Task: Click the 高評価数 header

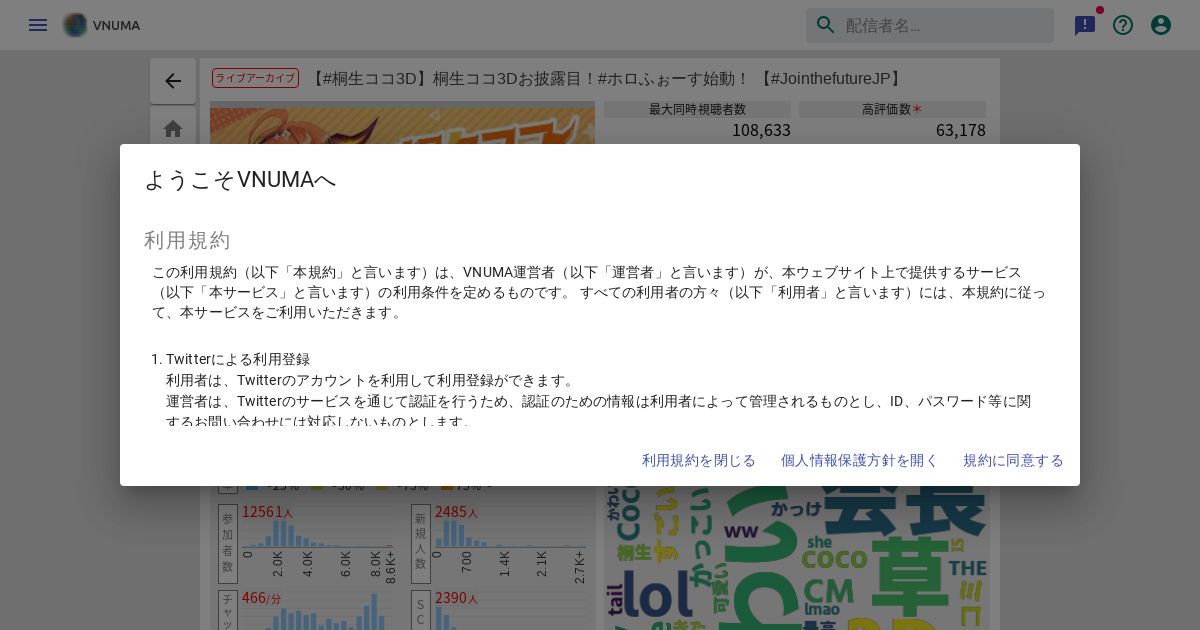Action: pyautogui.click(x=892, y=109)
